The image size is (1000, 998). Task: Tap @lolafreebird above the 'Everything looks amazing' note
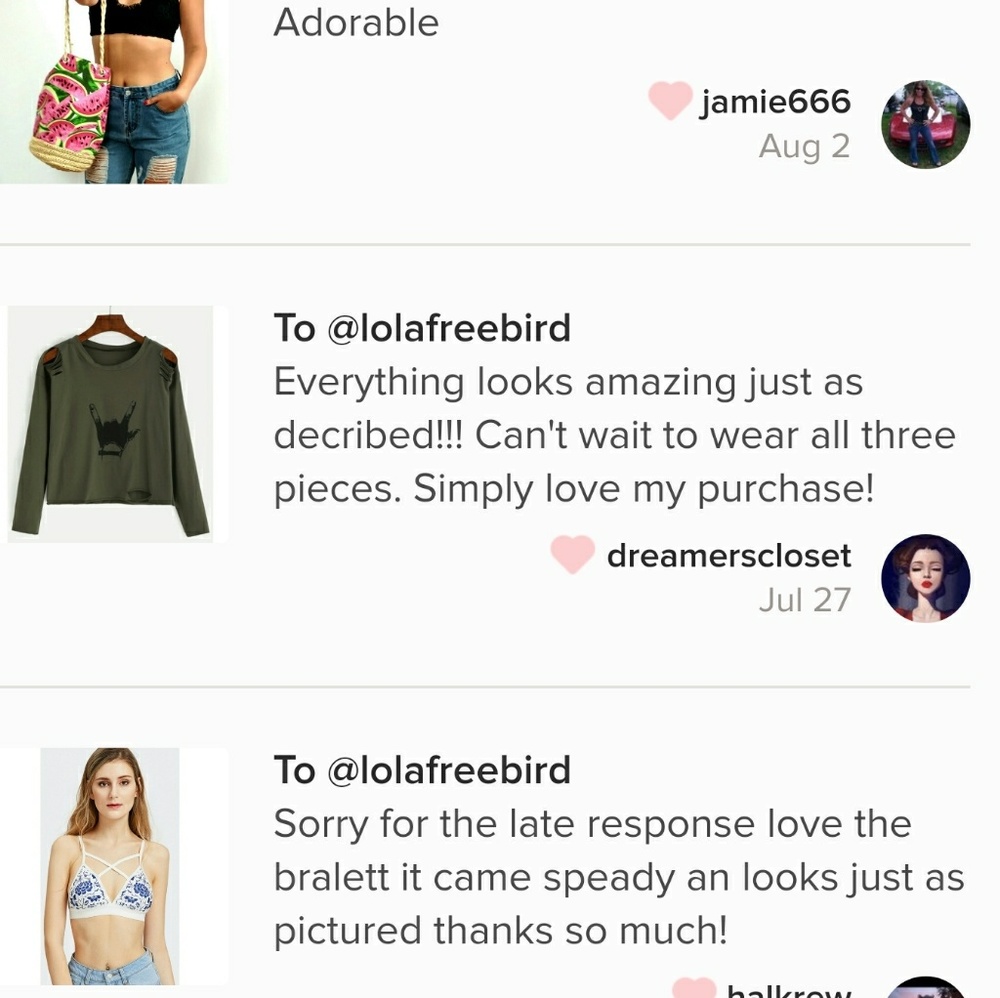[449, 328]
